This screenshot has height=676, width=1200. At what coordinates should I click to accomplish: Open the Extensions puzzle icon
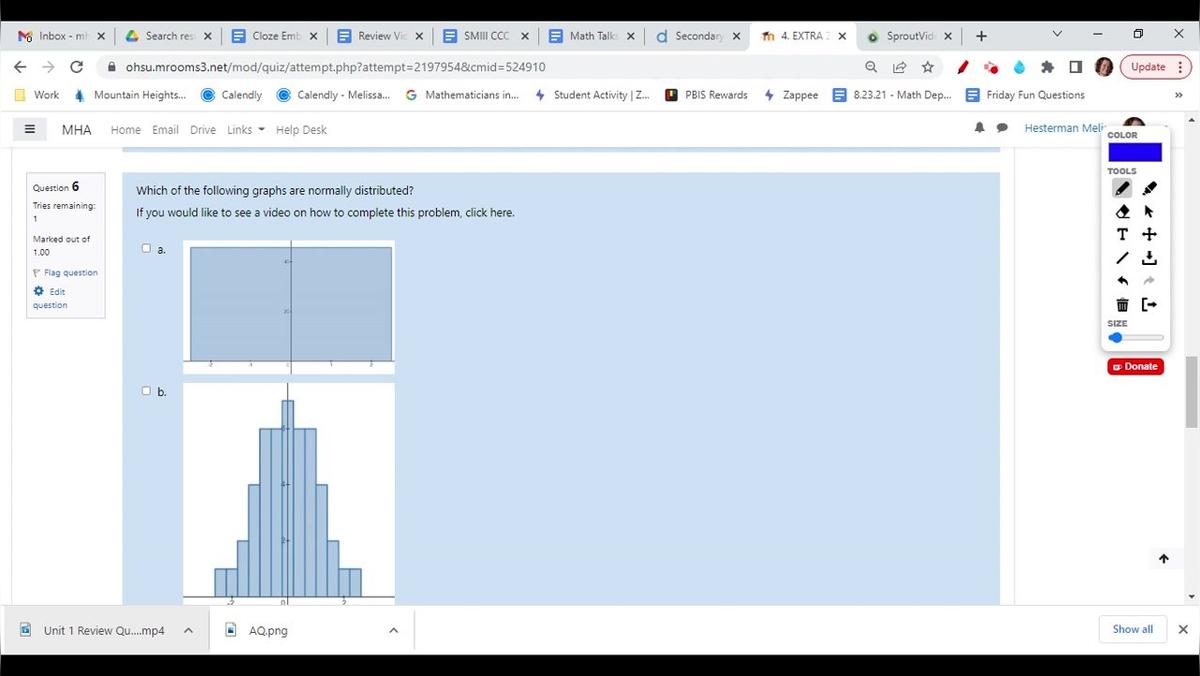(1047, 67)
